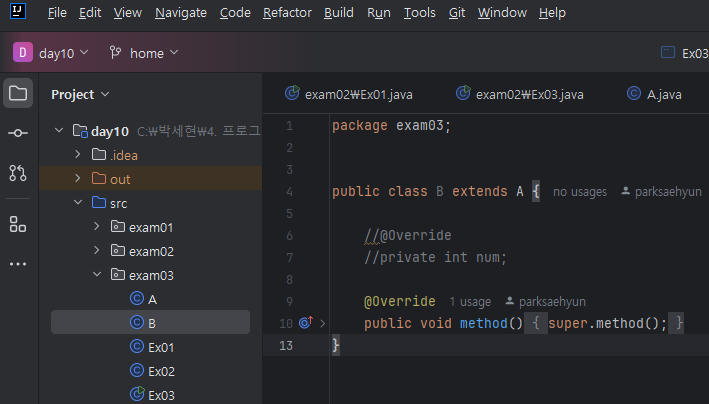Open the Edit menu
Screen dimensions: 709x404
pos(90,13)
